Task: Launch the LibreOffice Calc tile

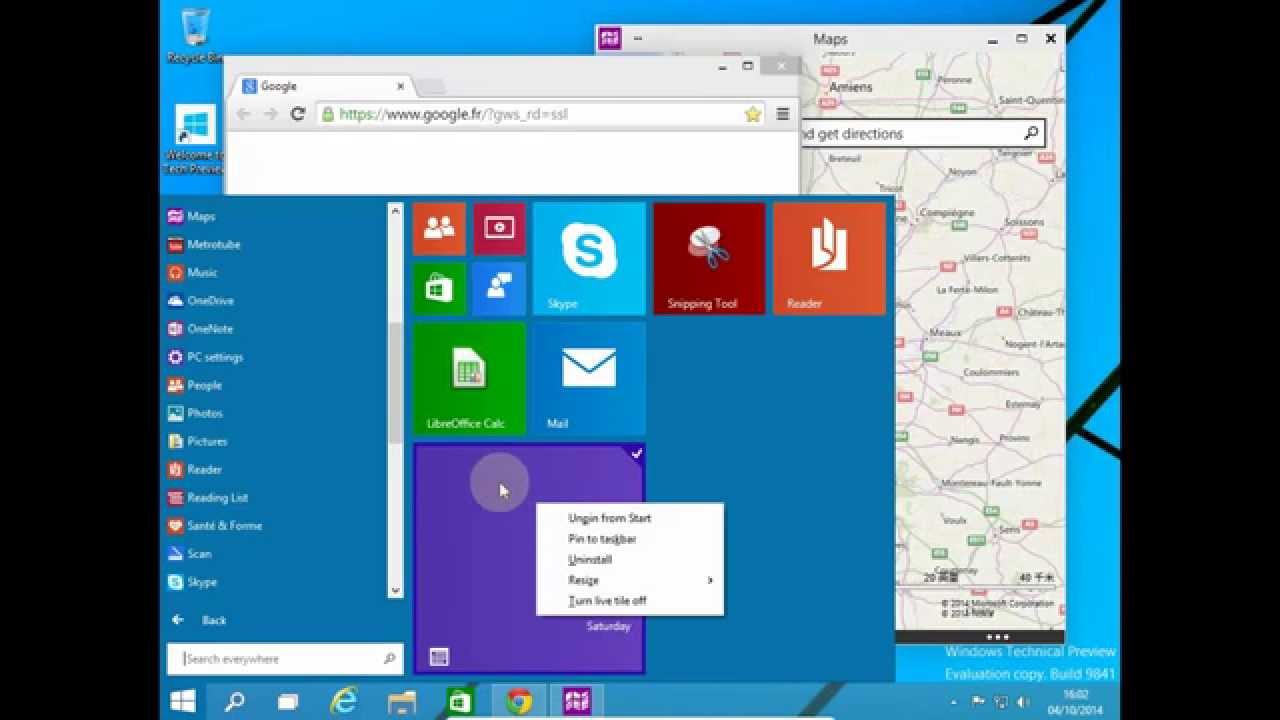Action: point(469,378)
